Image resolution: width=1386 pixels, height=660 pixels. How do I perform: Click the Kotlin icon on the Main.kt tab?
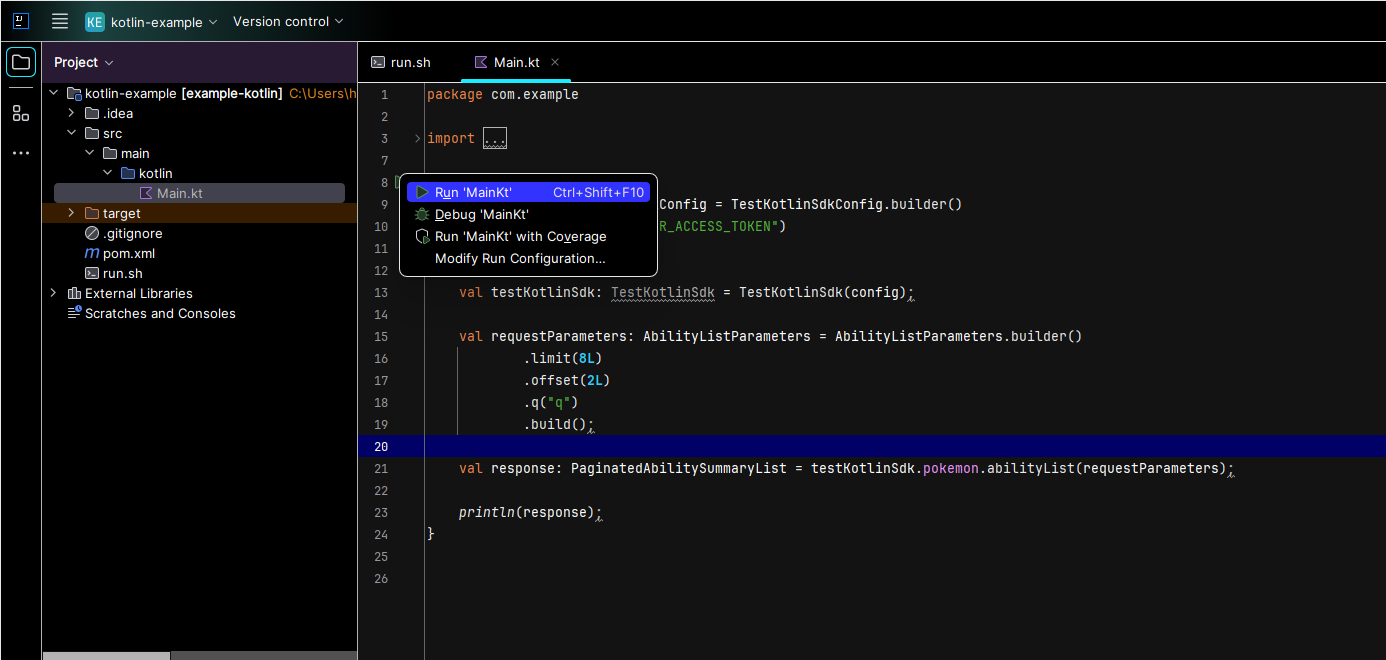pyautogui.click(x=482, y=62)
